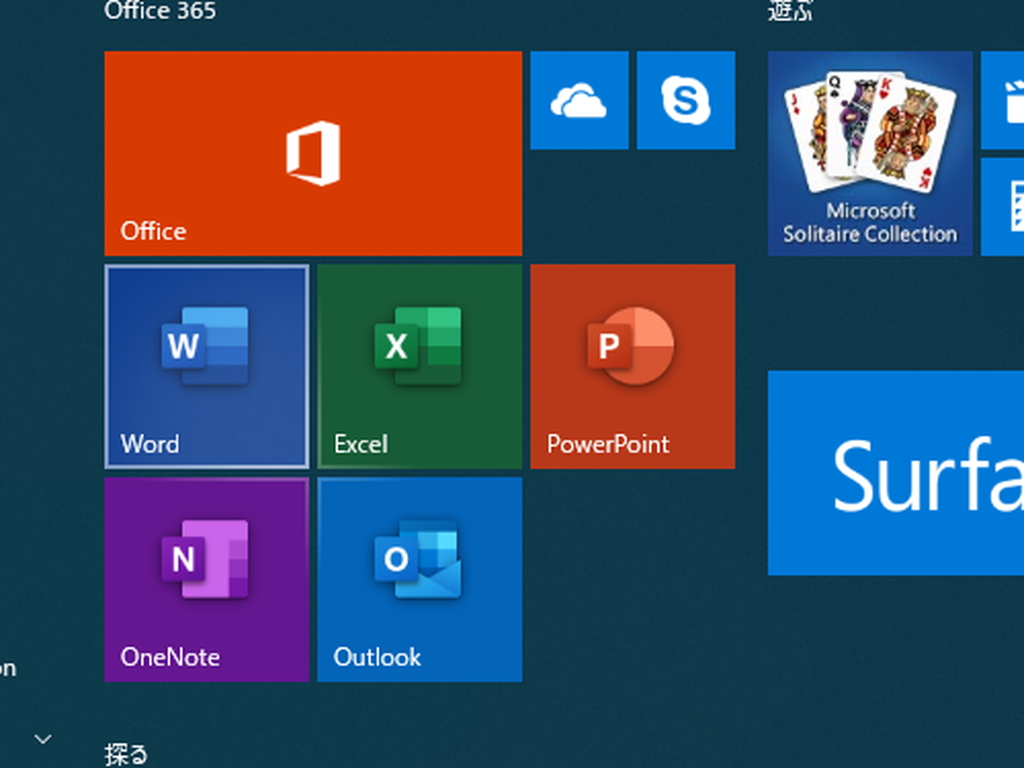The width and height of the screenshot is (1024, 768).
Task: Click the "探る" section label
Action: coord(125,755)
